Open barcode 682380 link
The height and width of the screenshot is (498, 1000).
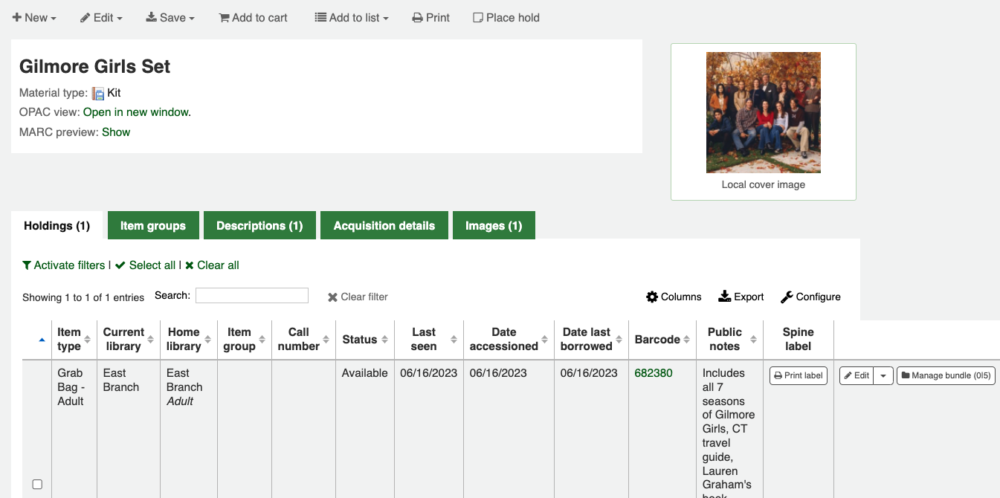pos(653,373)
